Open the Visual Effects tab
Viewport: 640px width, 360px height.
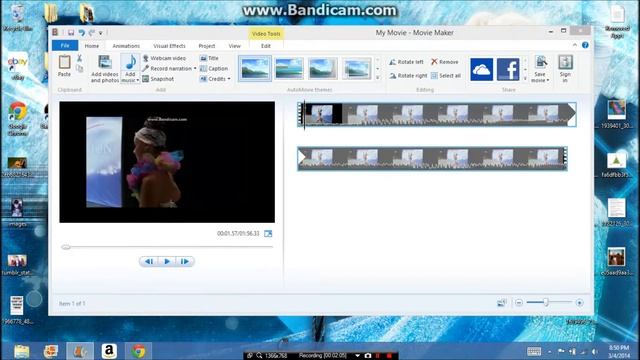tap(169, 46)
